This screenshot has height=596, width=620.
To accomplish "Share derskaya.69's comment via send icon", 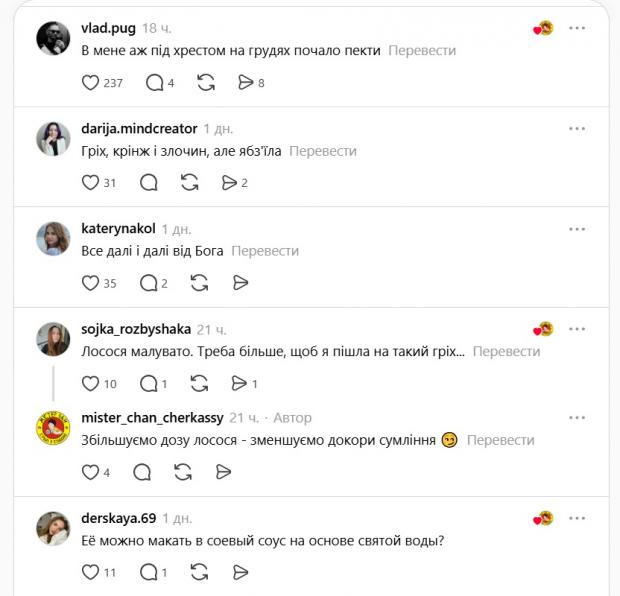I will 239,572.
